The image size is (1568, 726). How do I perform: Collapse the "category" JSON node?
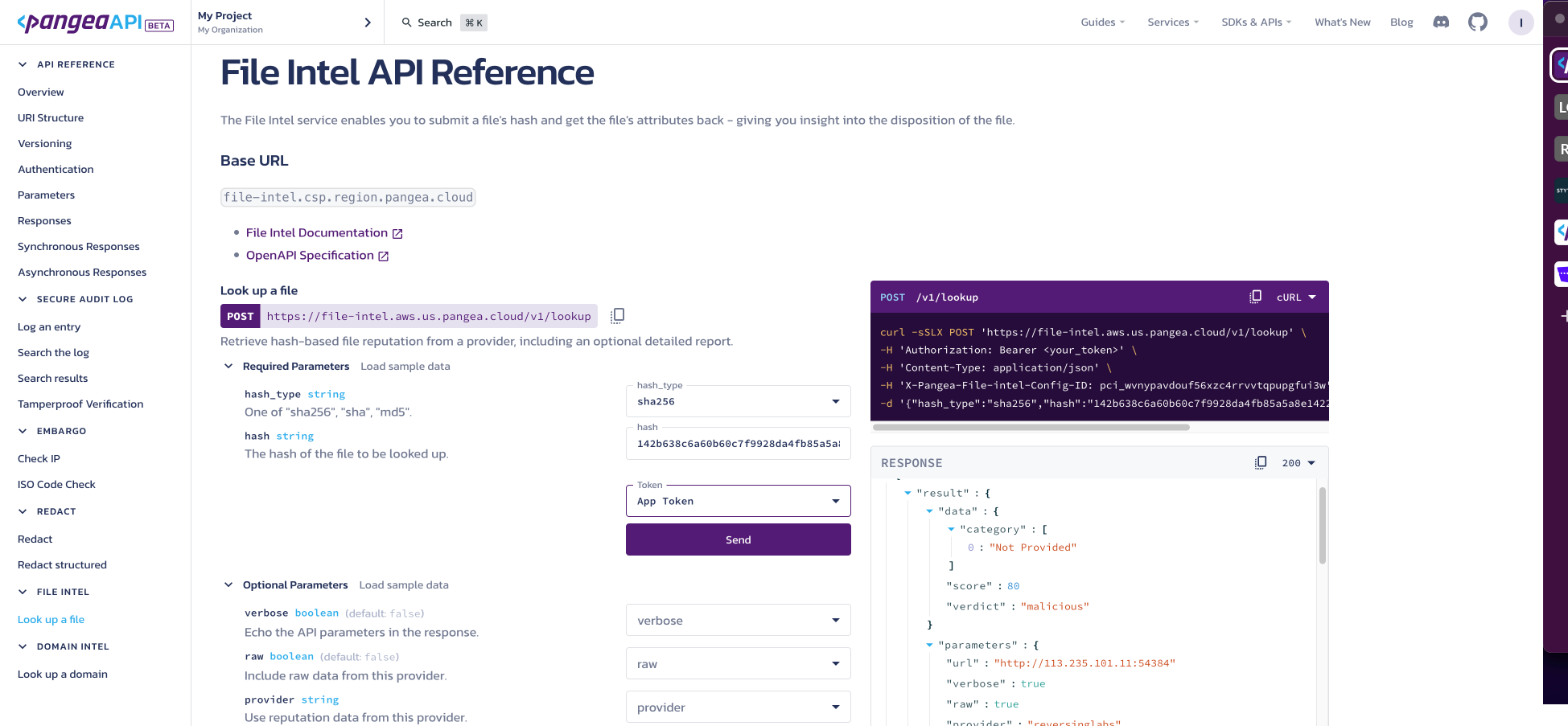(x=951, y=529)
